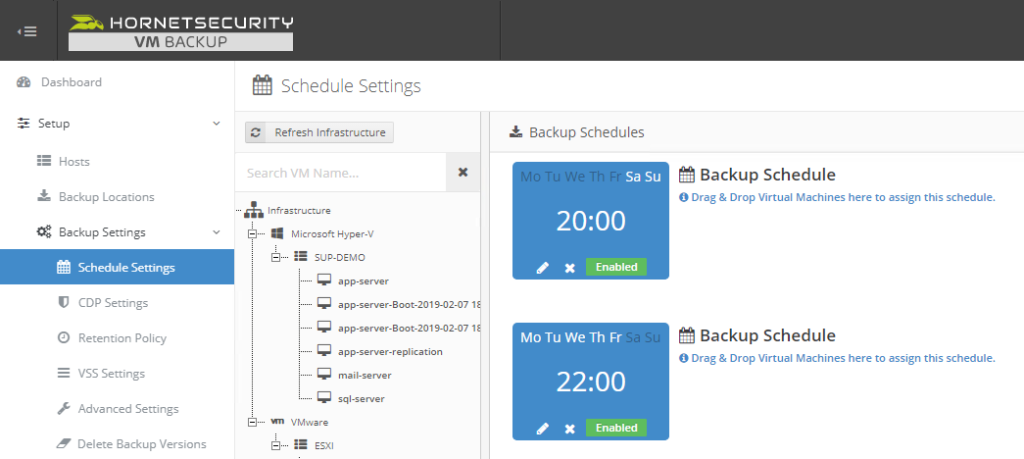Collapse the SUP-DEMO host node
Viewport: 1024px width, 459px height.
[277, 257]
